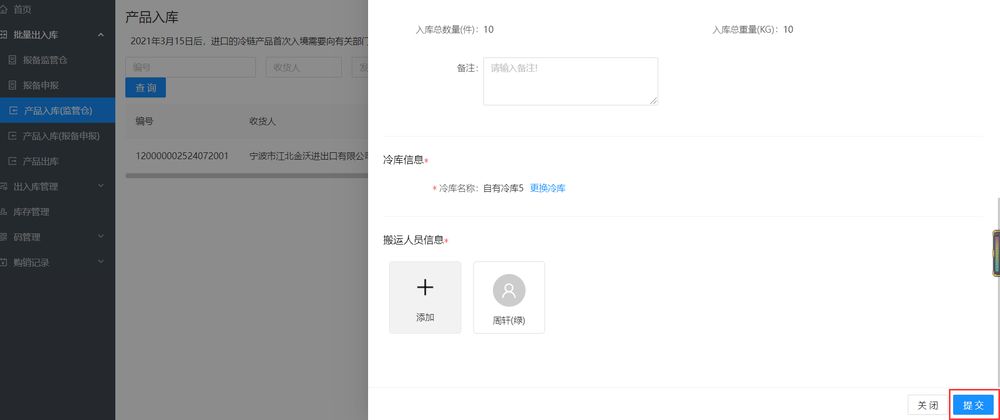Click the 关闭 close button

coord(926,405)
